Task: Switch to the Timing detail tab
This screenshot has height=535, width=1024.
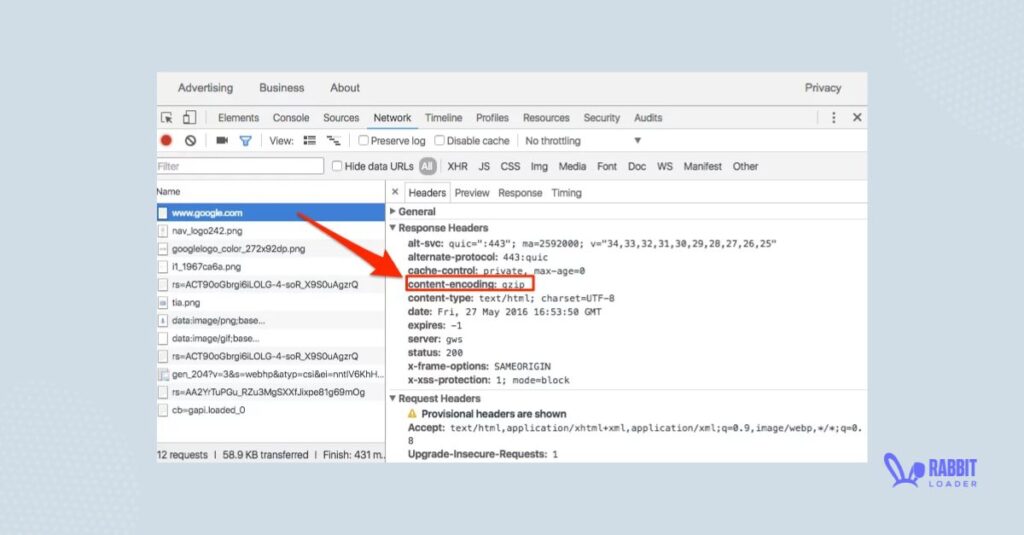Action: (x=566, y=193)
